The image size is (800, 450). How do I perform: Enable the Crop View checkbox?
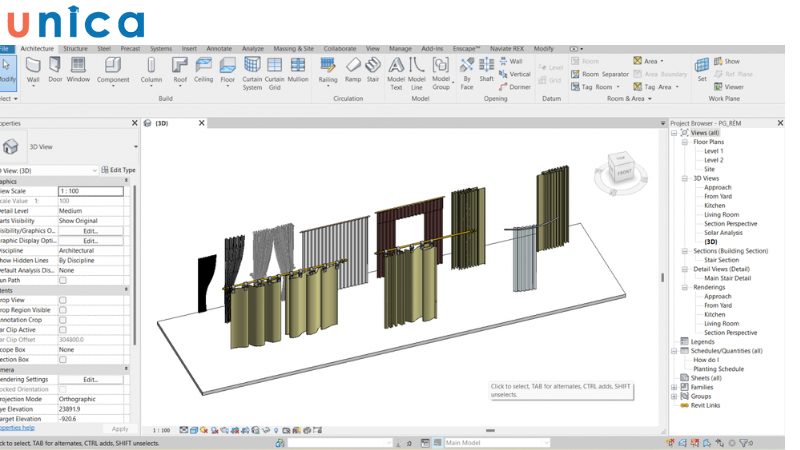tap(62, 300)
